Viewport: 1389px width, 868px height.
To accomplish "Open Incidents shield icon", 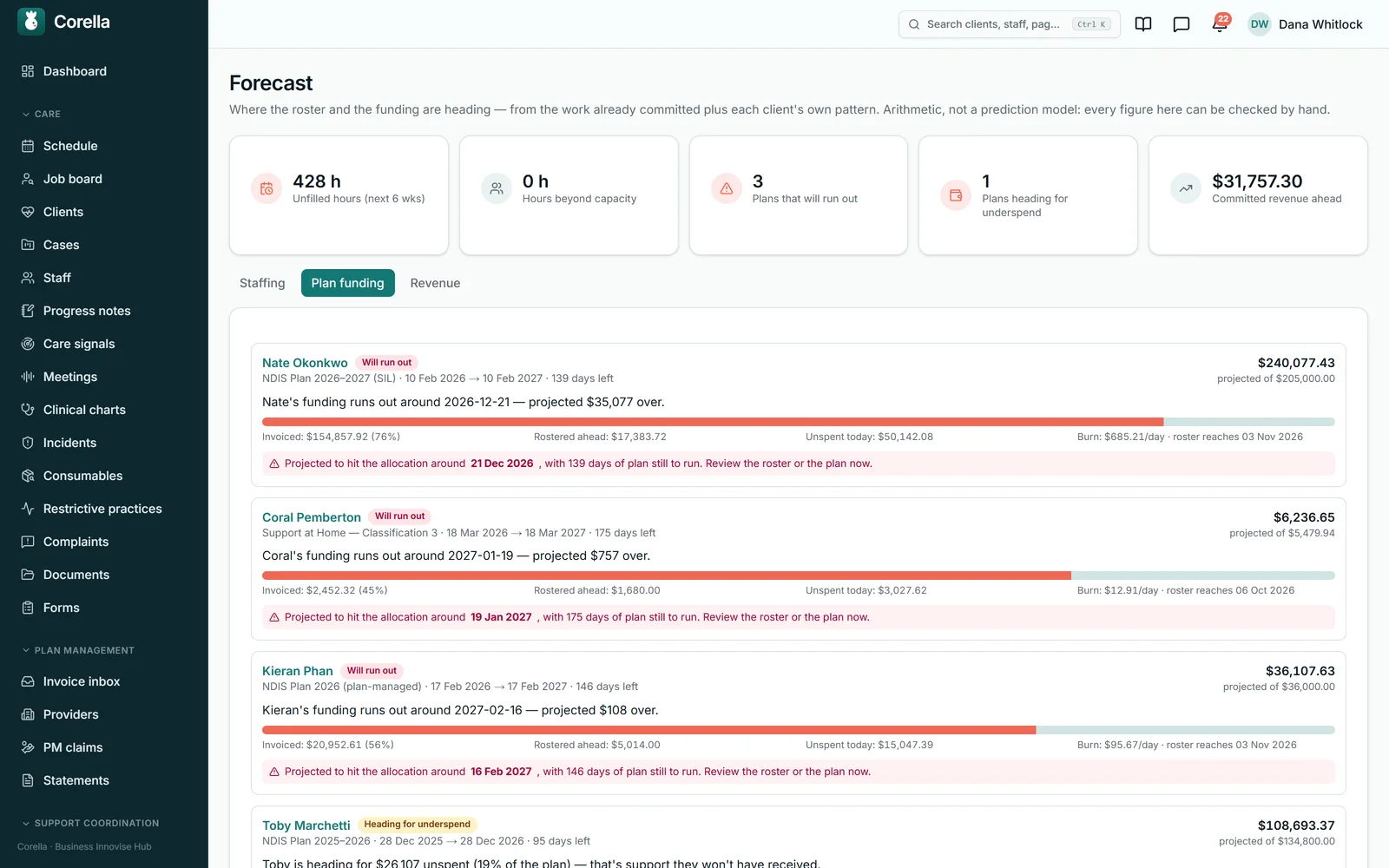I will [x=28, y=443].
